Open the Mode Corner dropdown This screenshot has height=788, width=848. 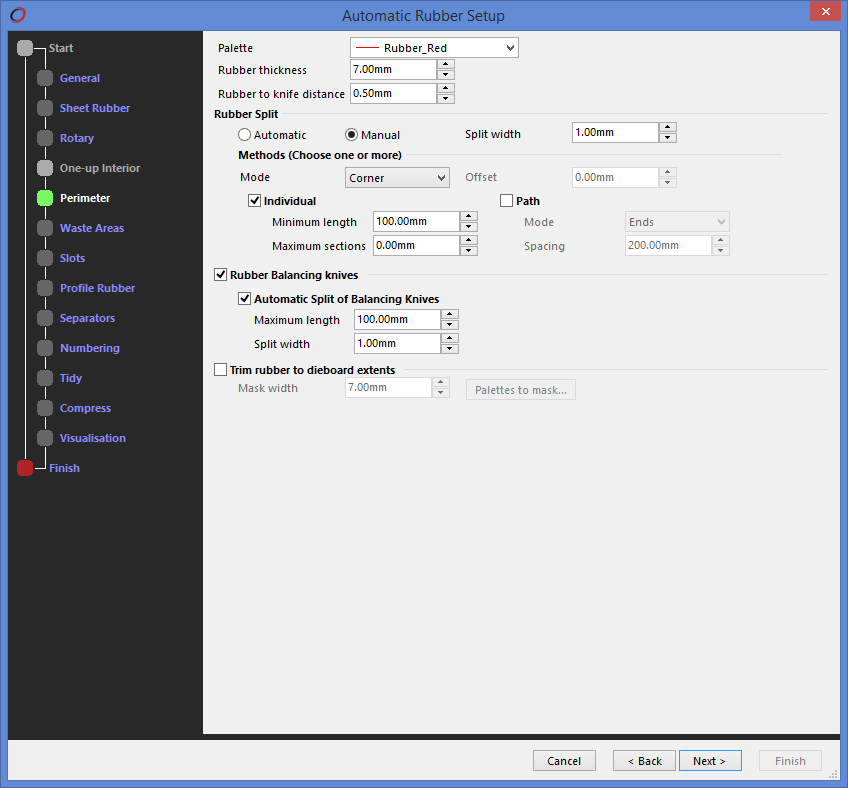[x=398, y=177]
